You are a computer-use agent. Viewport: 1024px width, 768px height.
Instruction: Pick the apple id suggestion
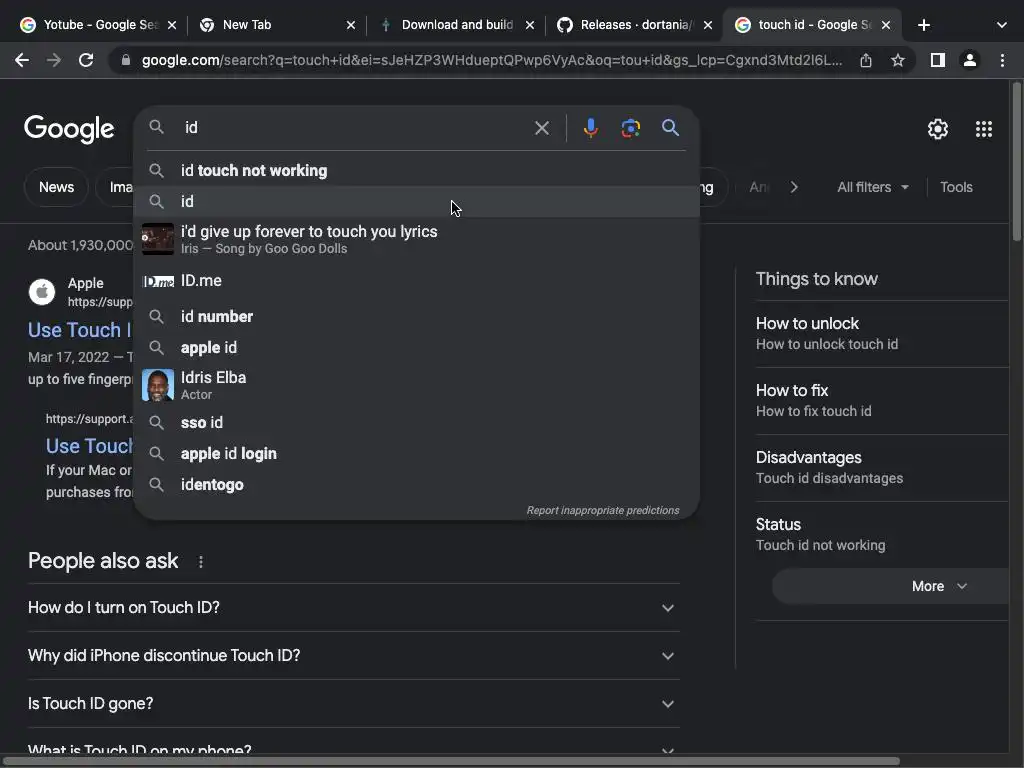[x=417, y=347]
